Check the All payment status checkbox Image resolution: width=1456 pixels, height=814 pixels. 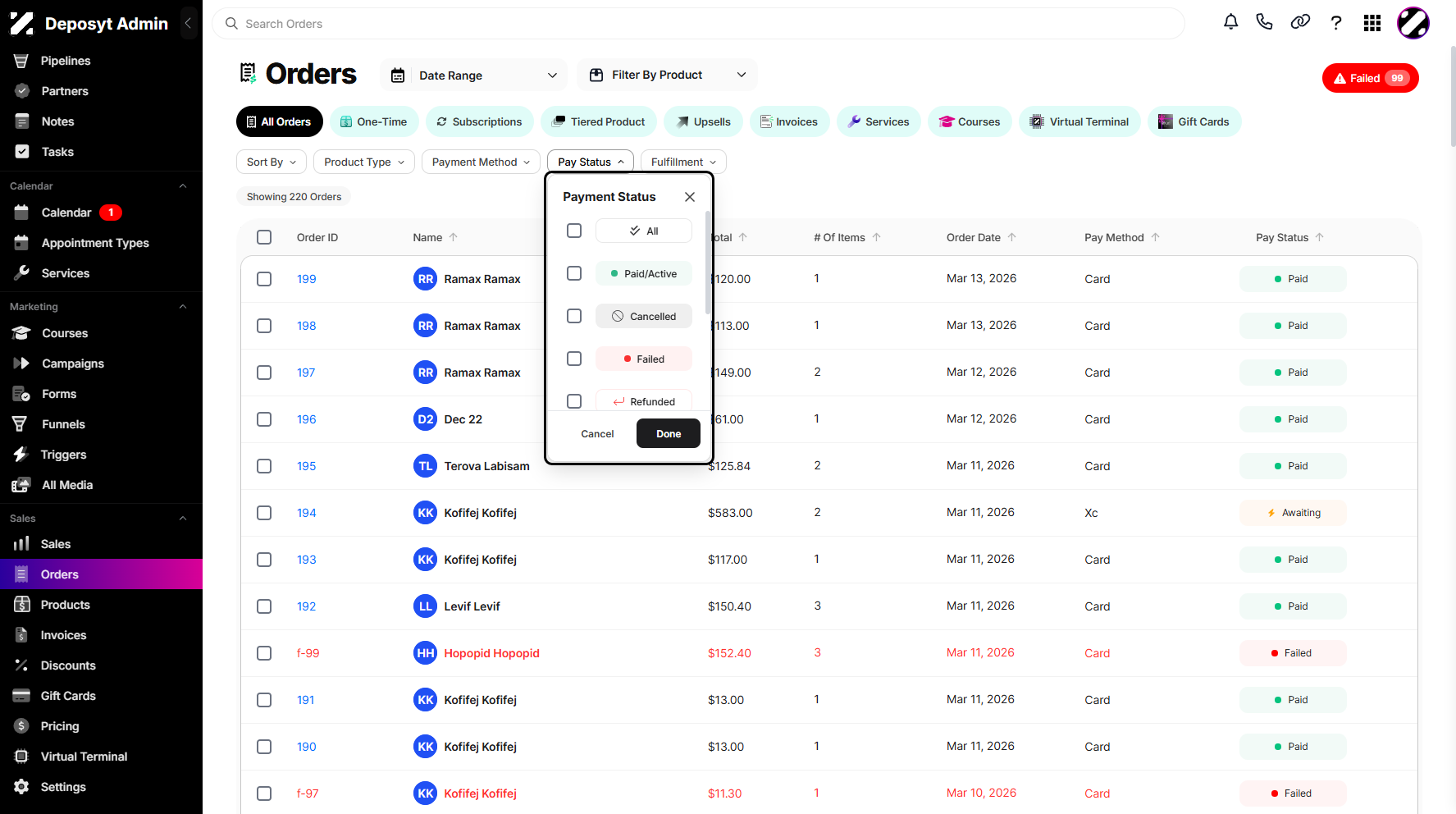click(x=574, y=231)
